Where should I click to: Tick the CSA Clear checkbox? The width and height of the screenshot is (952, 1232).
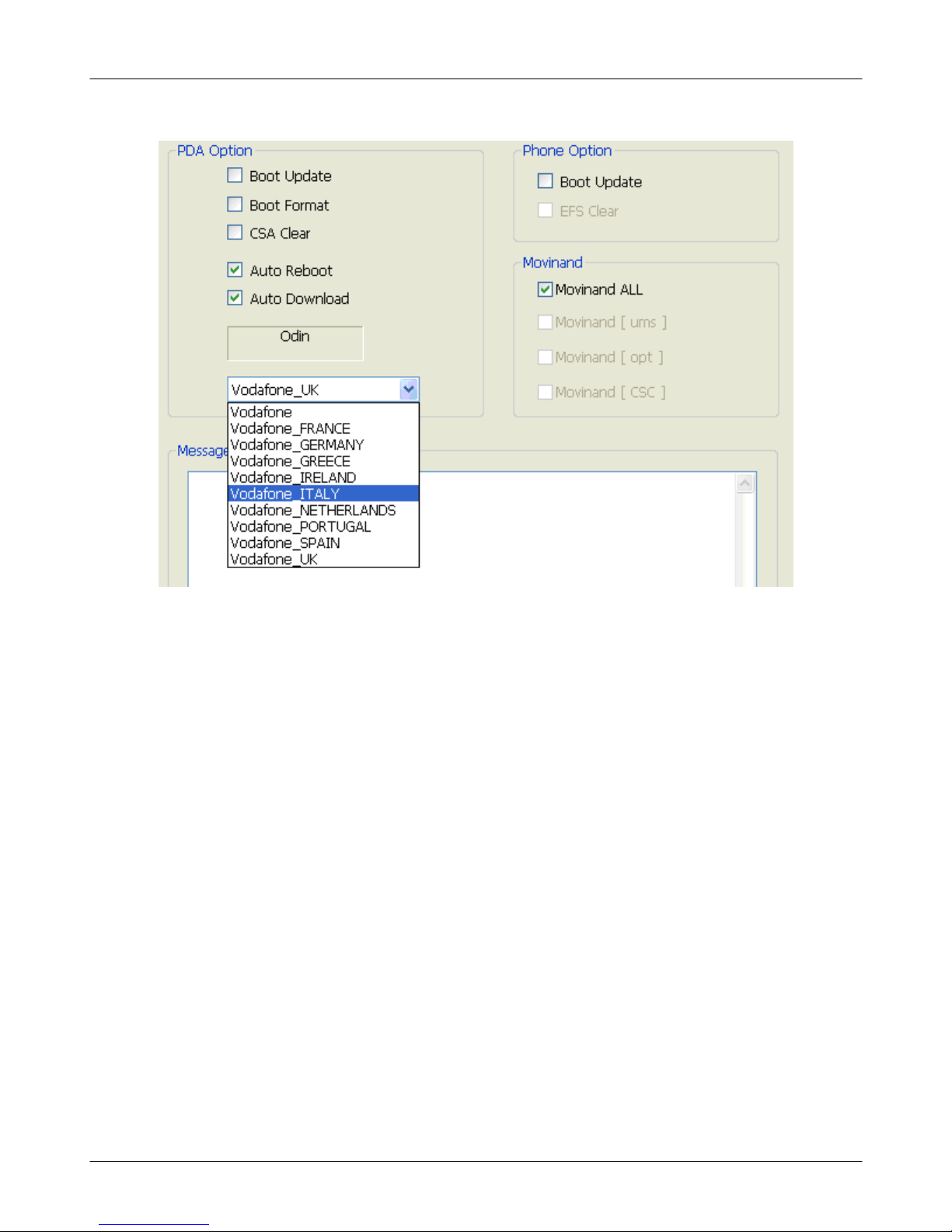pyautogui.click(x=235, y=232)
